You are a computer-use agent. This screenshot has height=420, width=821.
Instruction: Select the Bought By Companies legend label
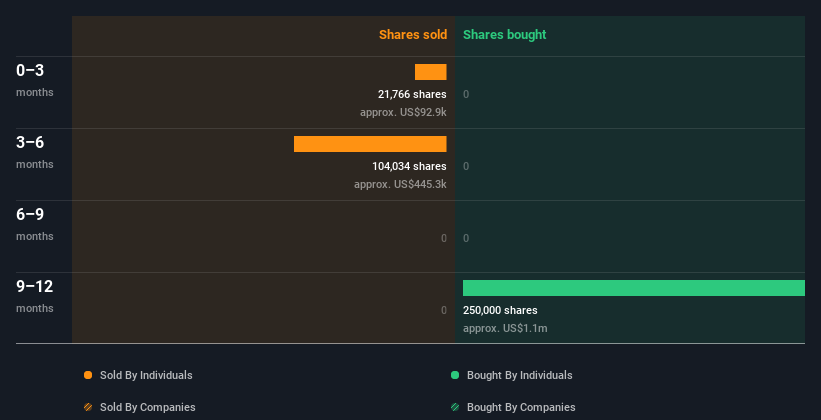[521, 407]
